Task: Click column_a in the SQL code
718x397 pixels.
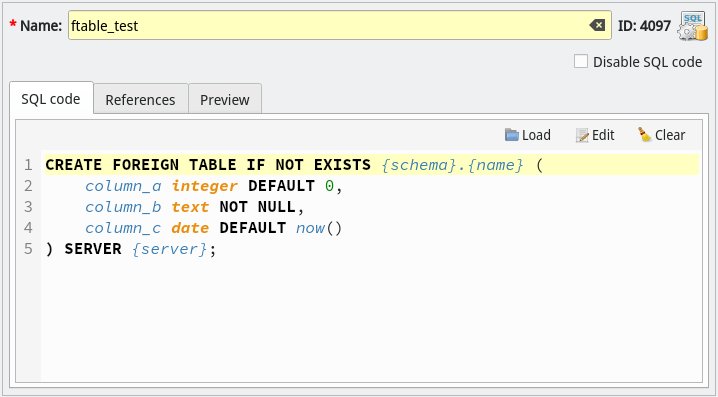Action: 123,186
